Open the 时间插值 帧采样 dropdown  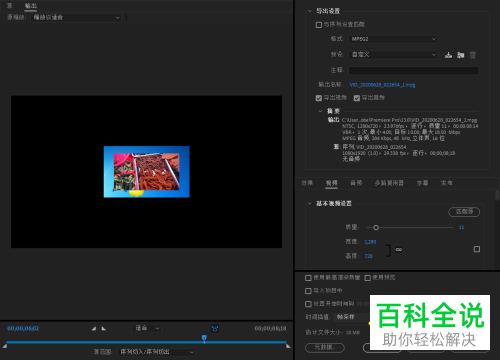point(352,317)
